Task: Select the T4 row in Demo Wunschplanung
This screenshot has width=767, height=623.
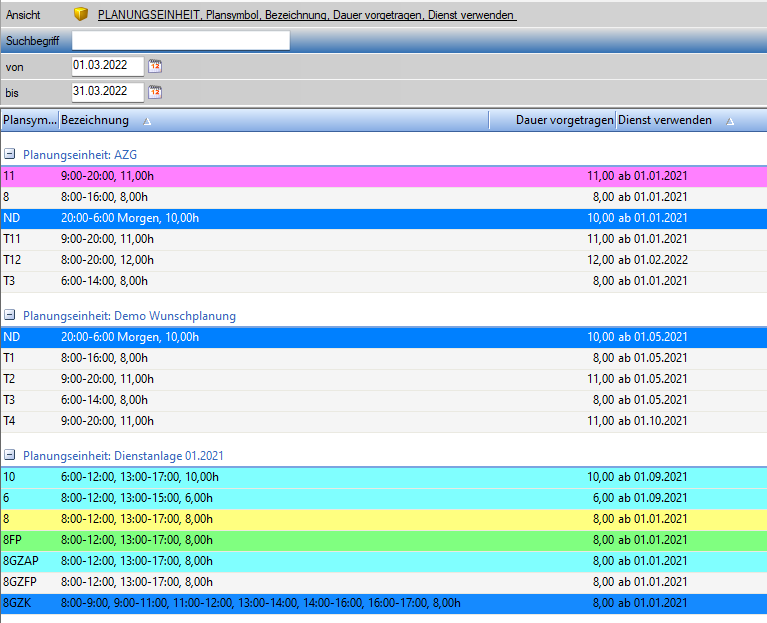Action: click(300, 421)
